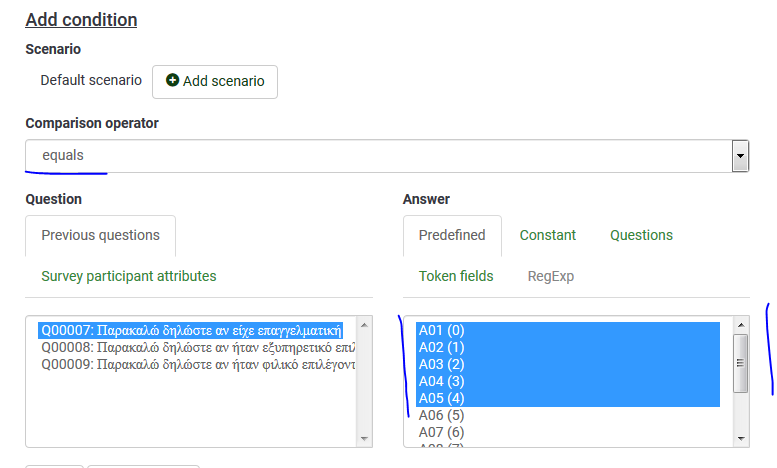
Task: Switch to the Previous questions tab
Action: click(100, 235)
